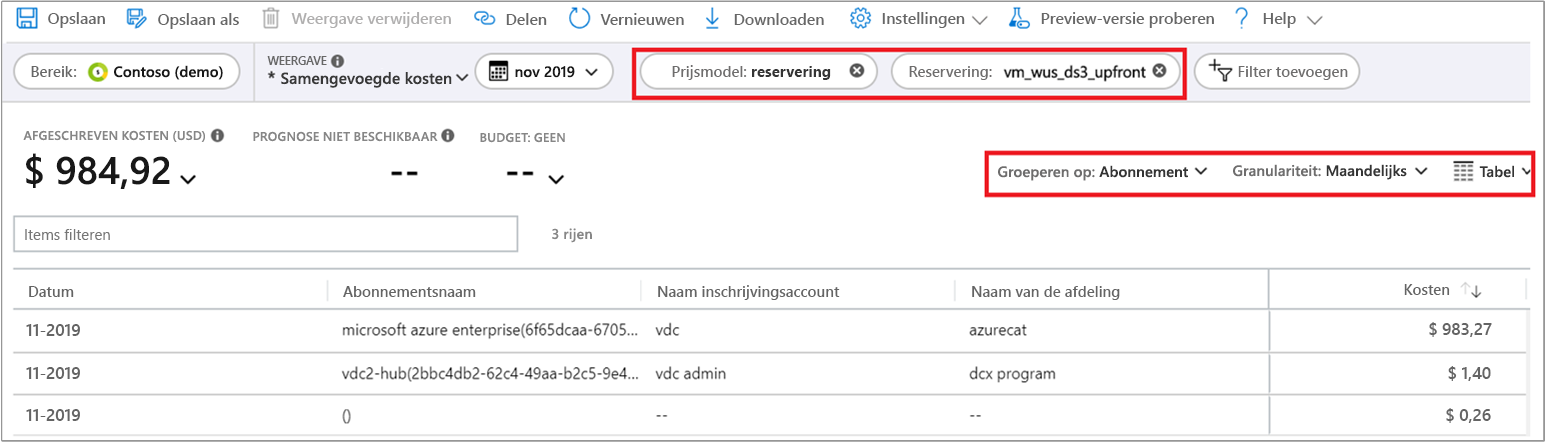
Task: Click the Preview-versie flask icon
Action: pyautogui.click(x=1019, y=18)
